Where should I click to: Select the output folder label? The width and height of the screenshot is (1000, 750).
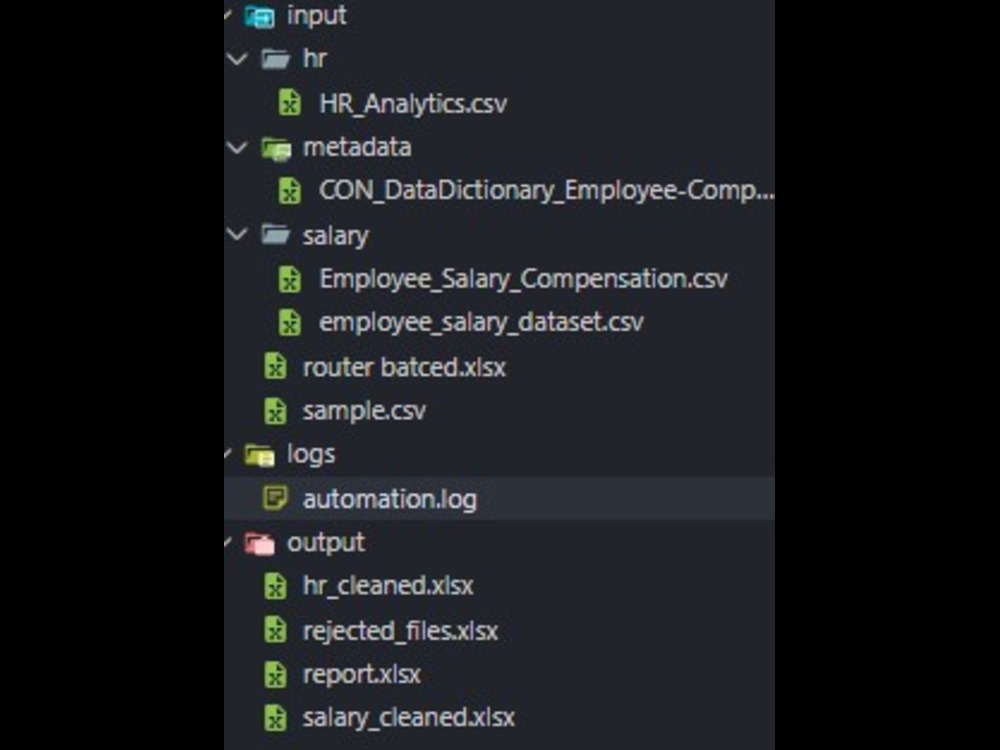pyautogui.click(x=326, y=543)
